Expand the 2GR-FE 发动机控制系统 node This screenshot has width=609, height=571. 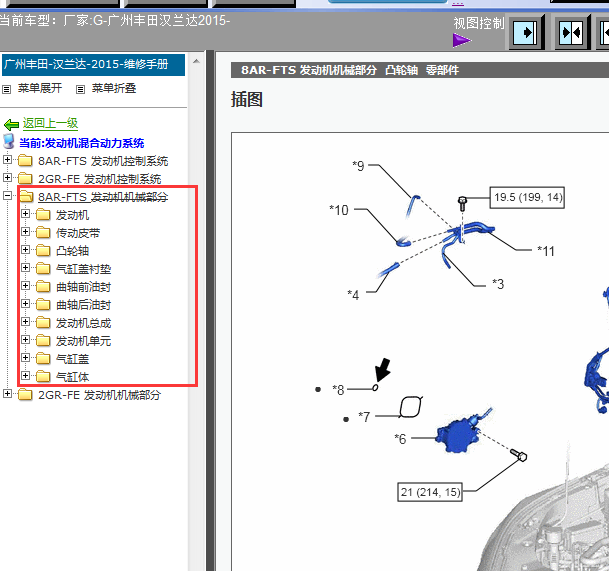[7, 178]
